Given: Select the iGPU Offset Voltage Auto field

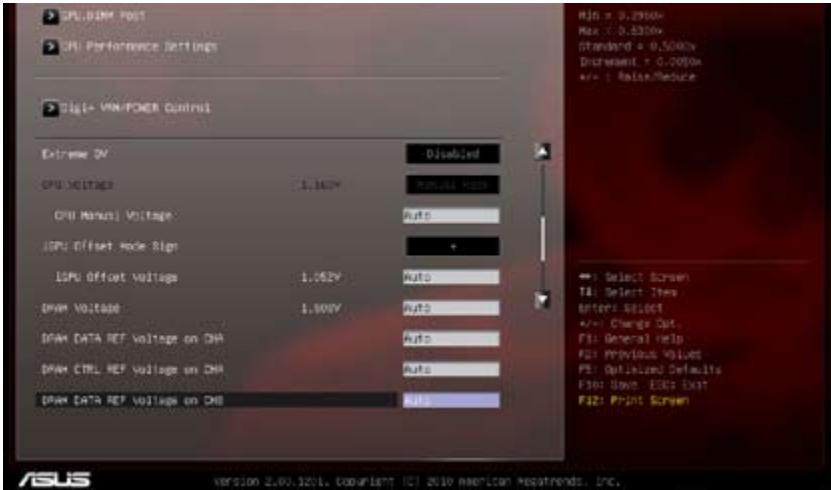Looking at the screenshot, I should pyautogui.click(x=451, y=277).
